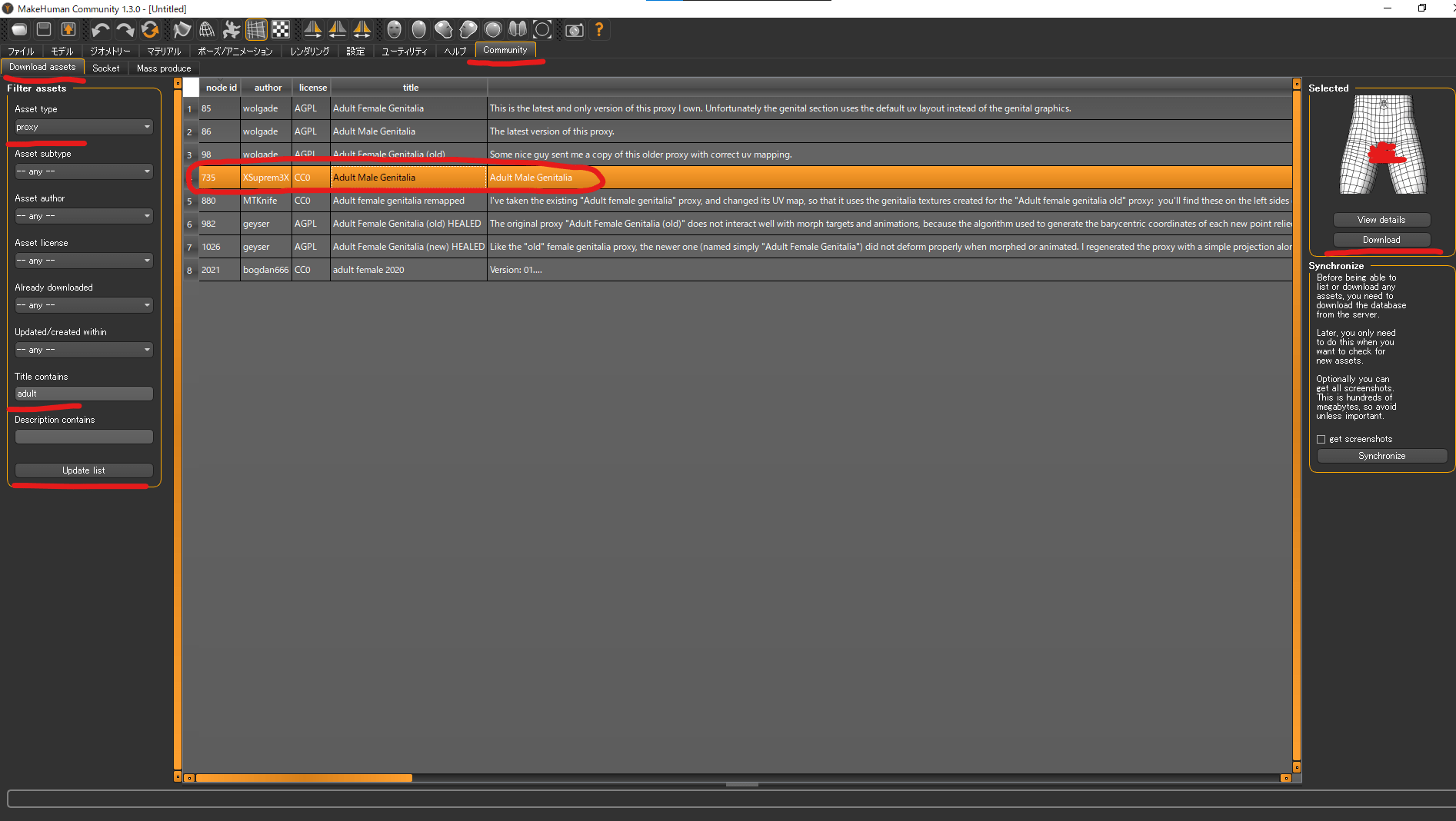The image size is (1456, 821).
Task: Click the Undo arrow icon
Action: click(100, 30)
